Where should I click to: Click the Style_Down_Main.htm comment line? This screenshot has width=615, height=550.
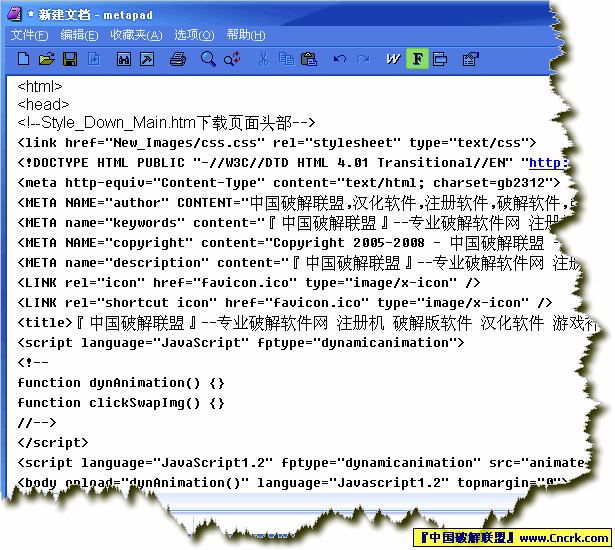point(166,123)
